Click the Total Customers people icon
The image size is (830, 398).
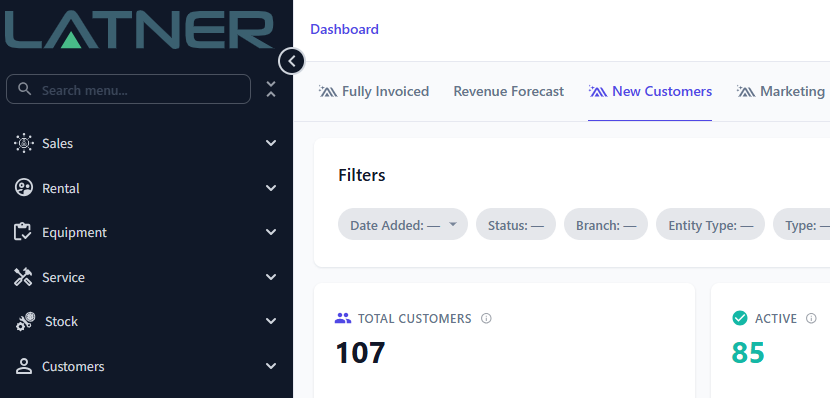[343, 318]
